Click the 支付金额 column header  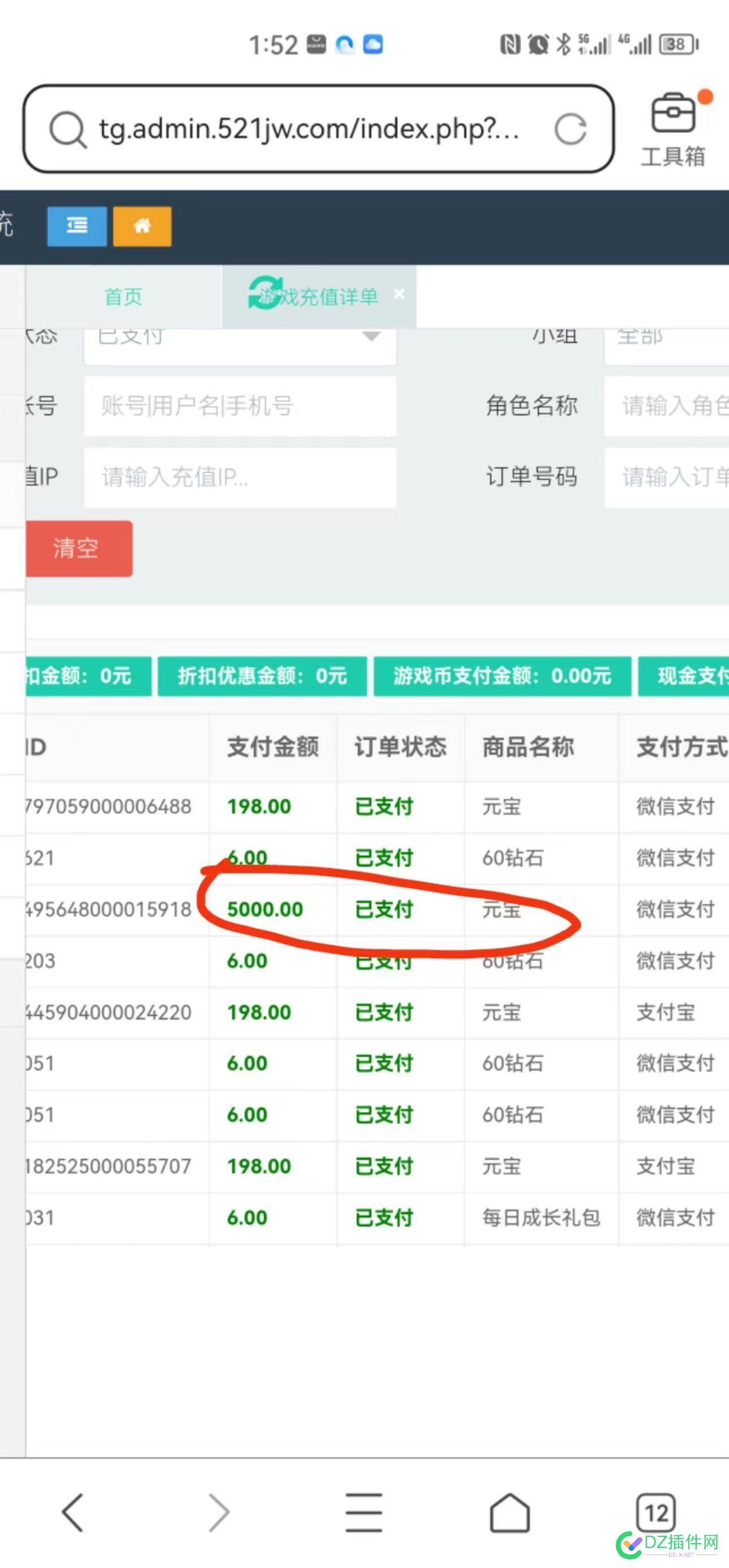coord(273,747)
